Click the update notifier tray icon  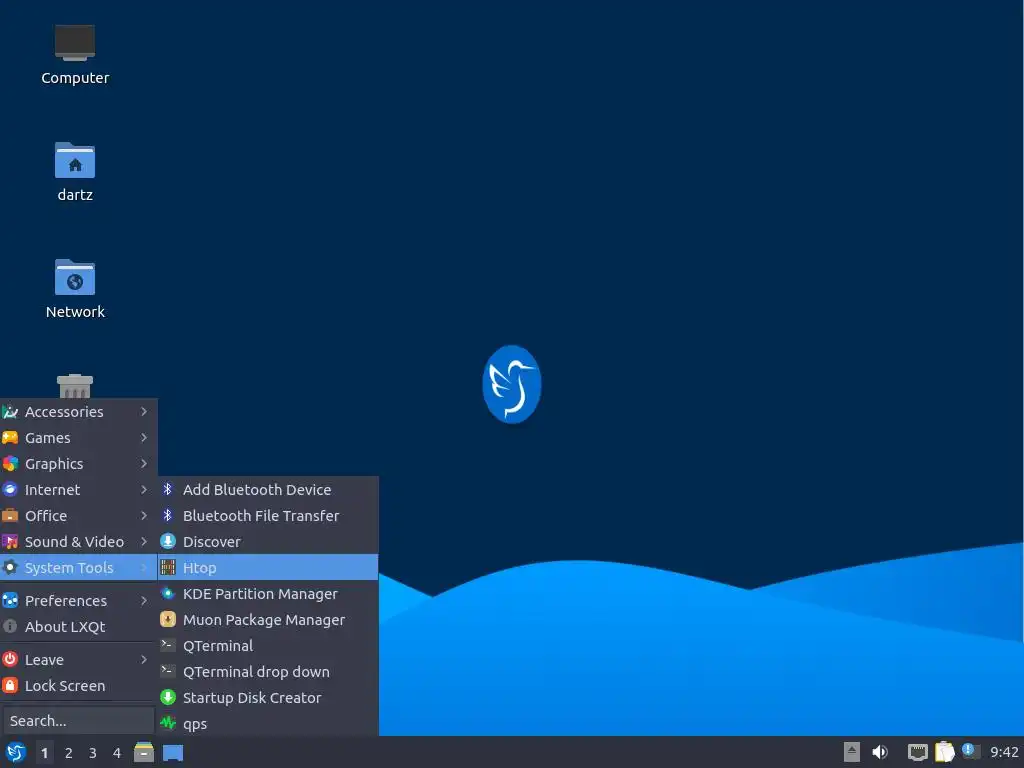pyautogui.click(x=970, y=751)
